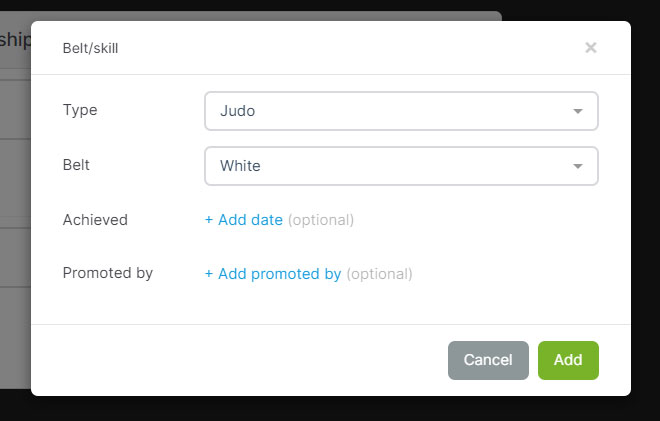The width and height of the screenshot is (660, 421).
Task: Click the Promoted by field label
Action: click(108, 273)
